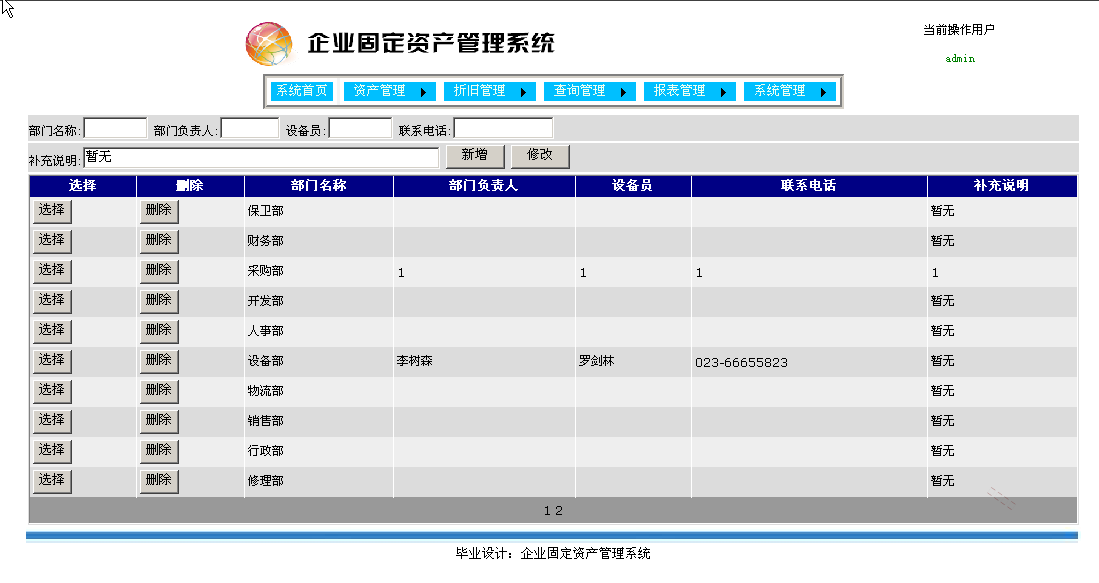Click the 部门名称 column header
This screenshot has height=583, width=1099.
(319, 186)
